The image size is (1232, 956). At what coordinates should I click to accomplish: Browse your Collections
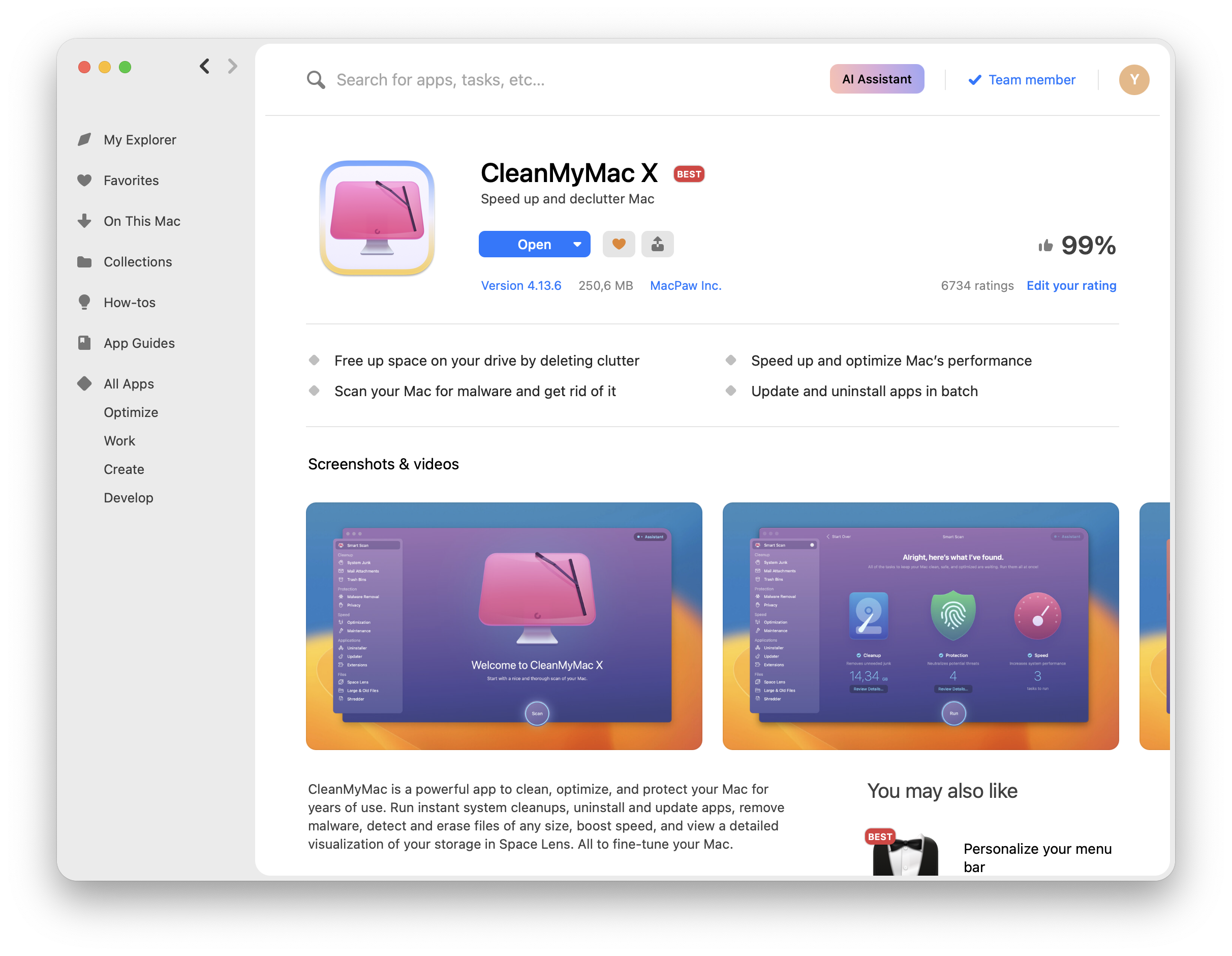coord(138,261)
